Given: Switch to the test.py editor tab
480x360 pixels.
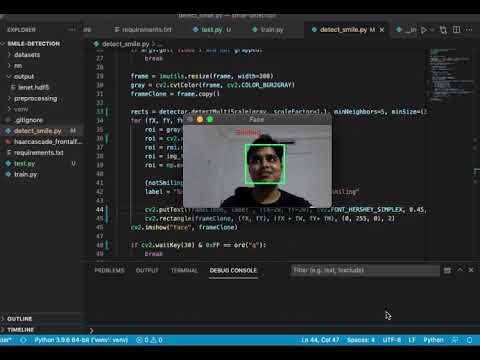Looking at the screenshot, I should click(x=212, y=30).
